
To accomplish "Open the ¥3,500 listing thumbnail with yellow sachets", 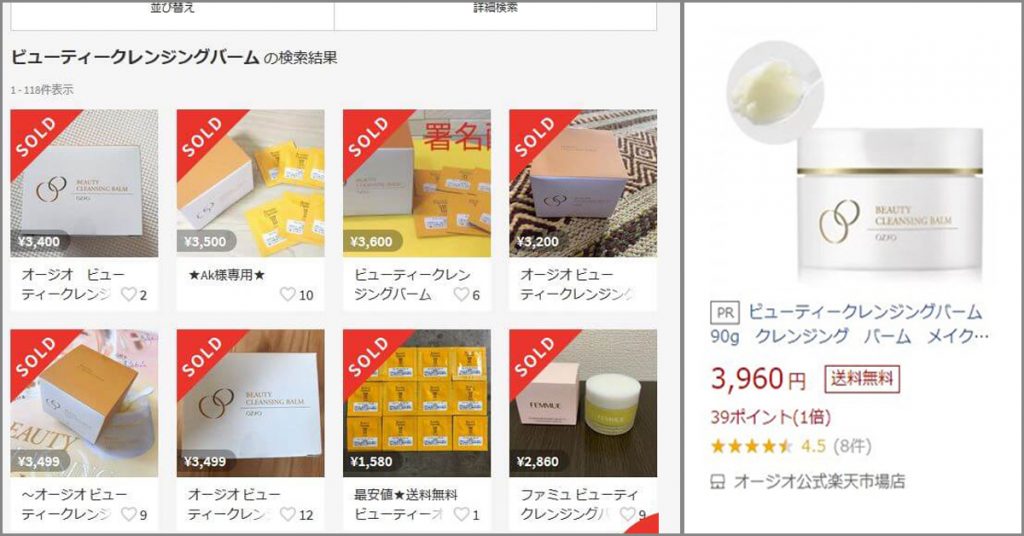I will coord(250,183).
